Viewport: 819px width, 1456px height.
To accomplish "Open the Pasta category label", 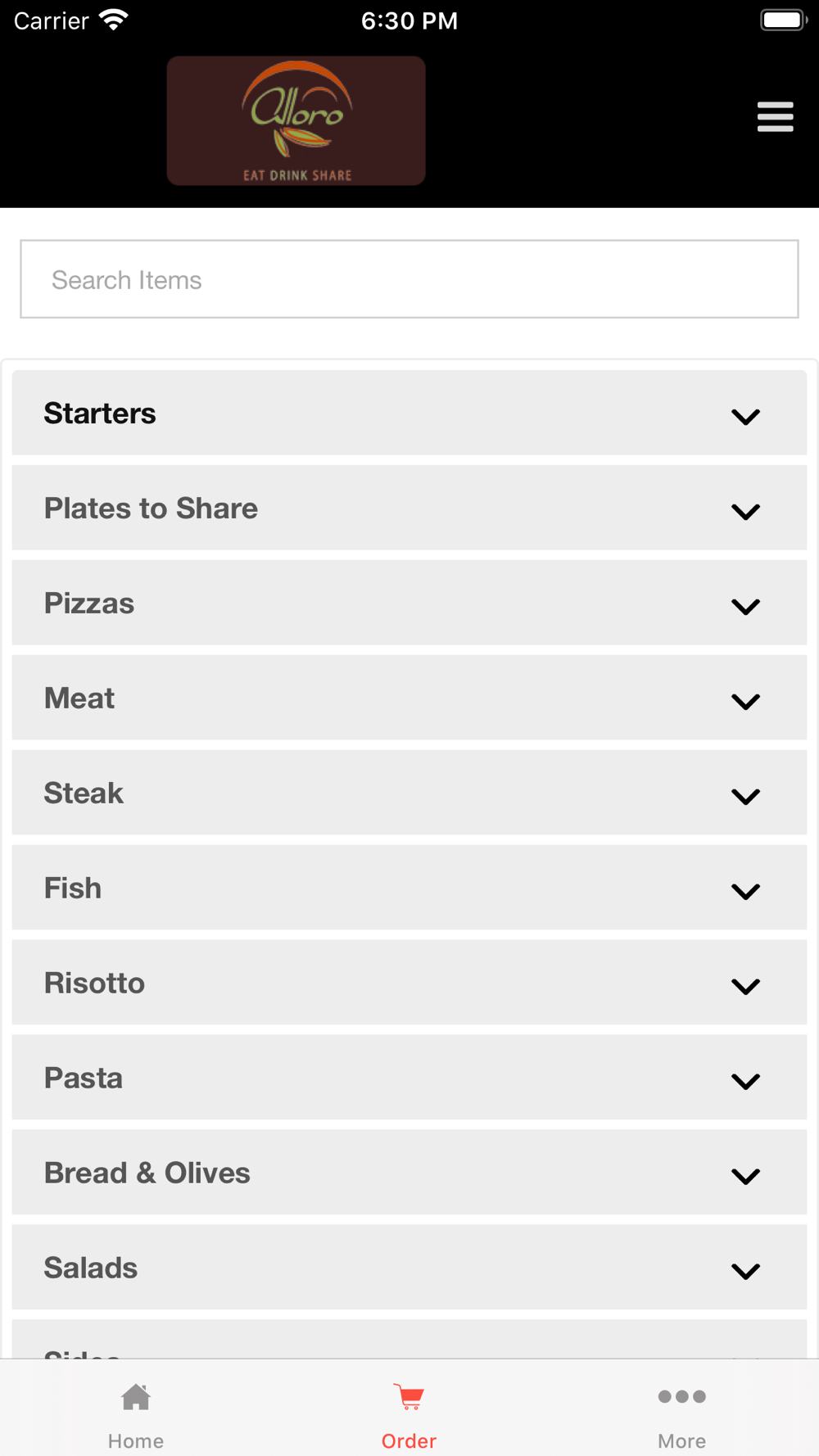I will [84, 1078].
